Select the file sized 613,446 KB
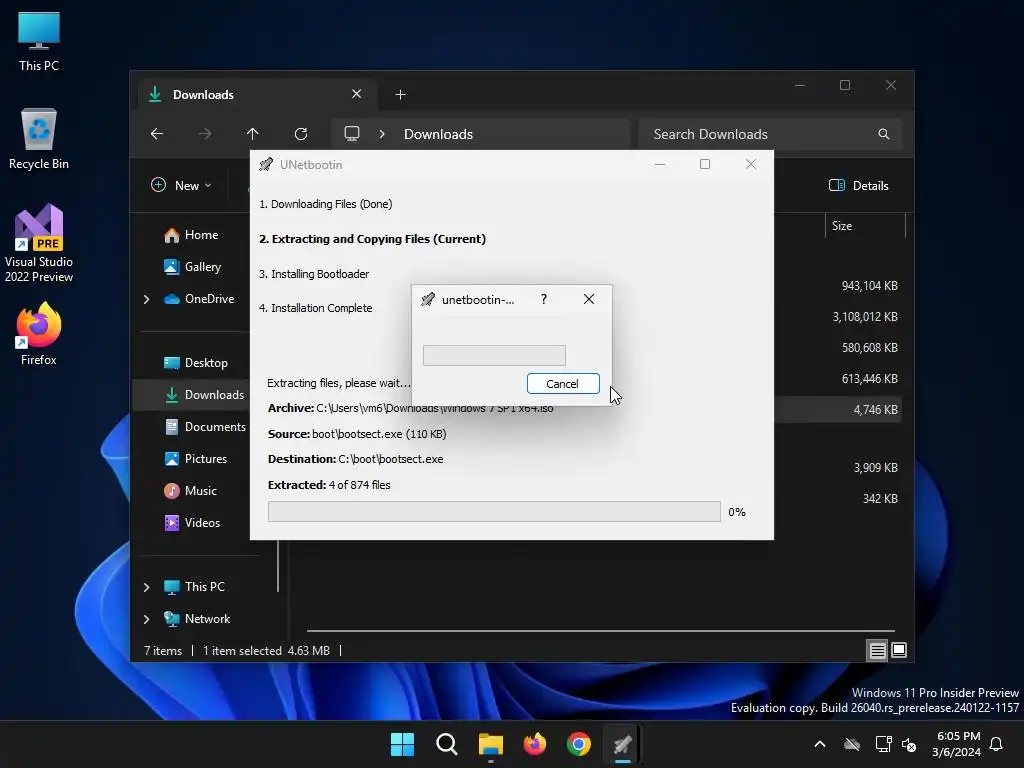The height and width of the screenshot is (768, 1024). (x=869, y=379)
